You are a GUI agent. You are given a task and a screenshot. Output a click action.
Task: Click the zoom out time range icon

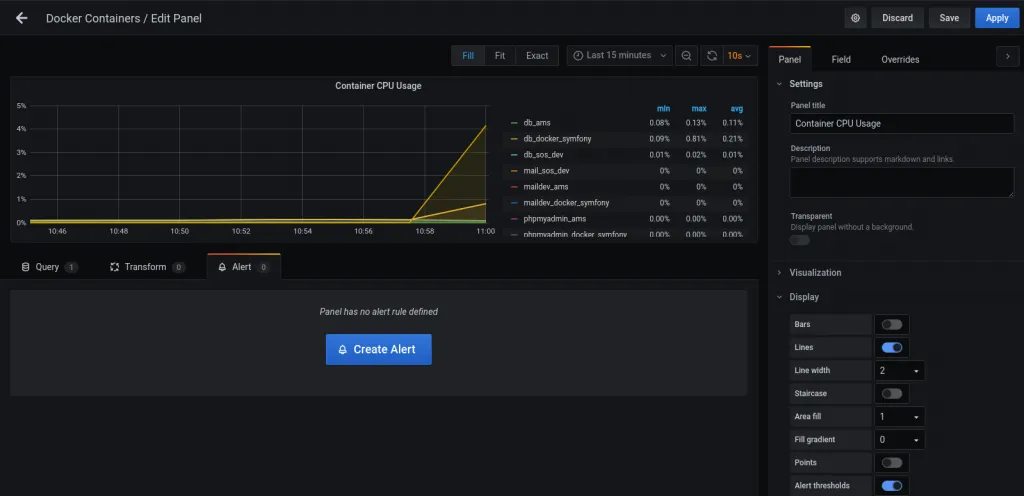tap(687, 56)
